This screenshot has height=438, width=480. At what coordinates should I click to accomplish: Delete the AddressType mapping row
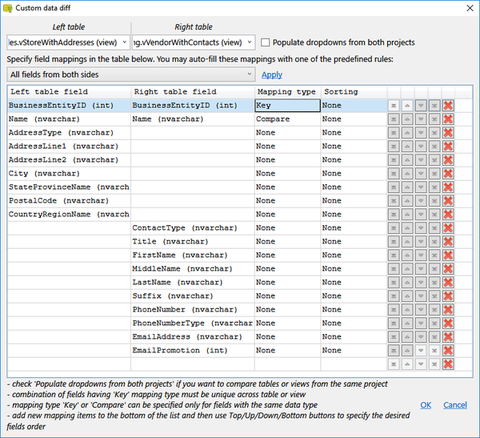(448, 133)
